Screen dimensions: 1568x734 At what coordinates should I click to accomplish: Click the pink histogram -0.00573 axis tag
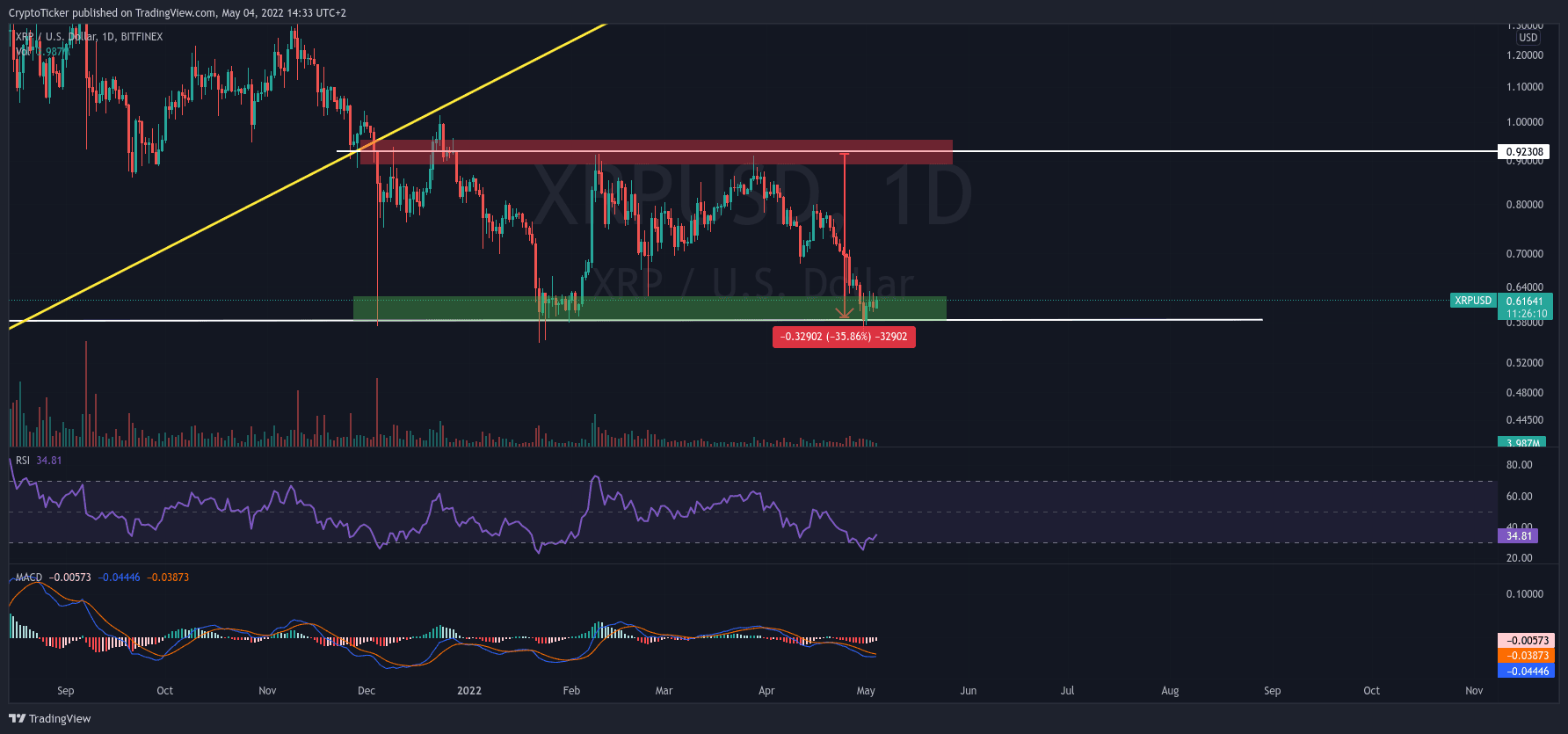click(x=1525, y=641)
